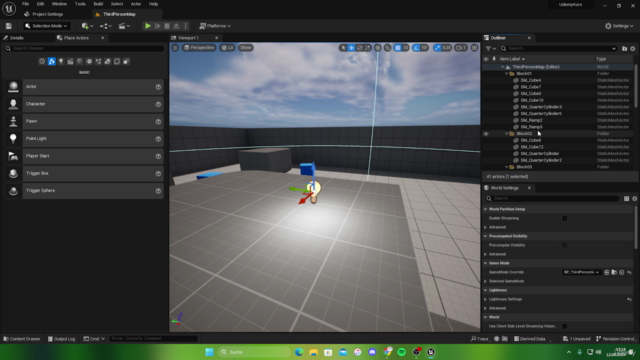Select the Volumes category icon in Place Actors

click(x=117, y=61)
